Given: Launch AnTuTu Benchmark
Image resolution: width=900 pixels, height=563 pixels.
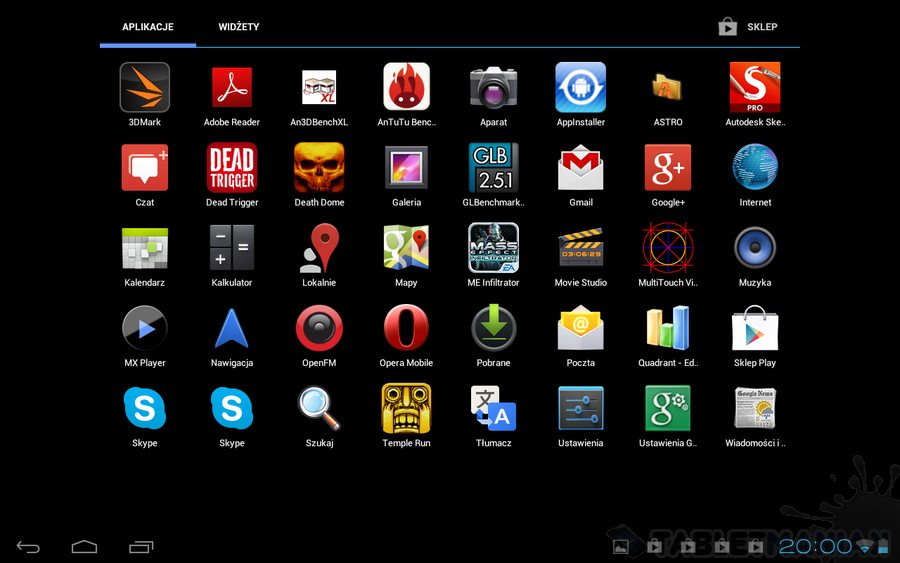Looking at the screenshot, I should 406,87.
